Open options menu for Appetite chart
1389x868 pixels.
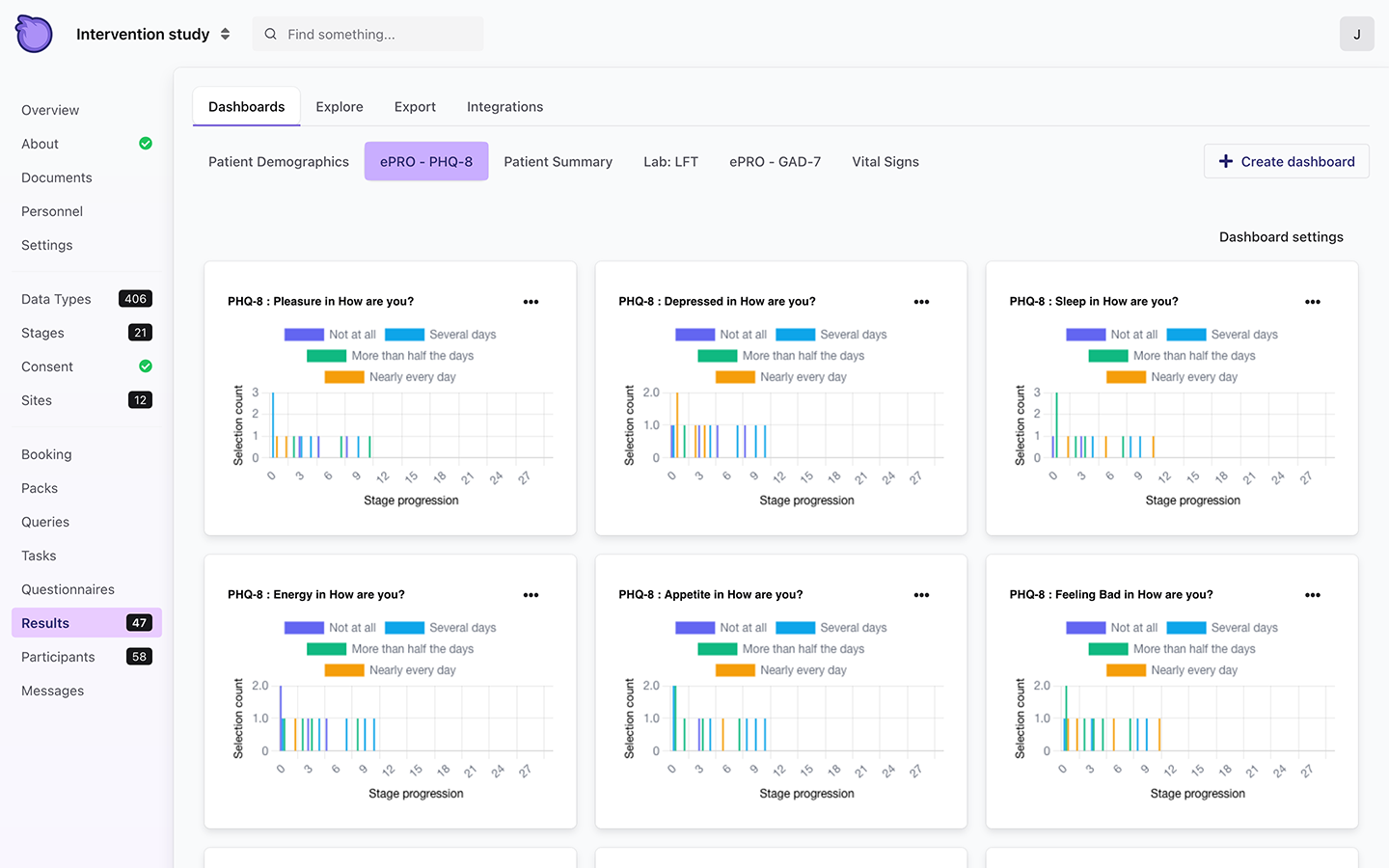tap(921, 595)
